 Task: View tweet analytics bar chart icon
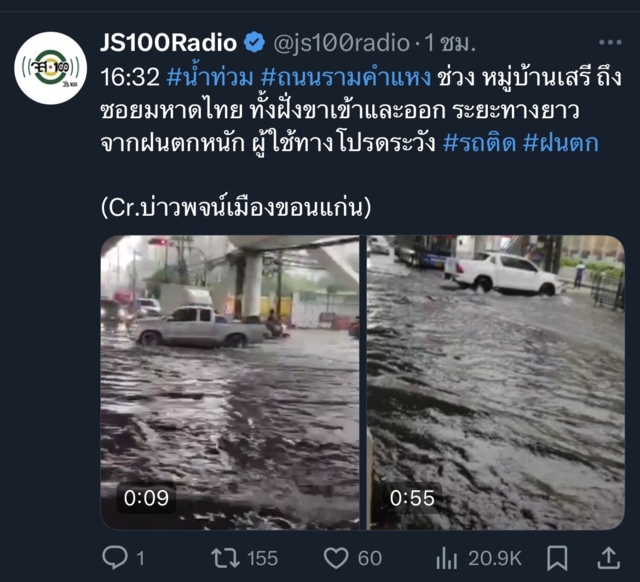click(x=447, y=558)
